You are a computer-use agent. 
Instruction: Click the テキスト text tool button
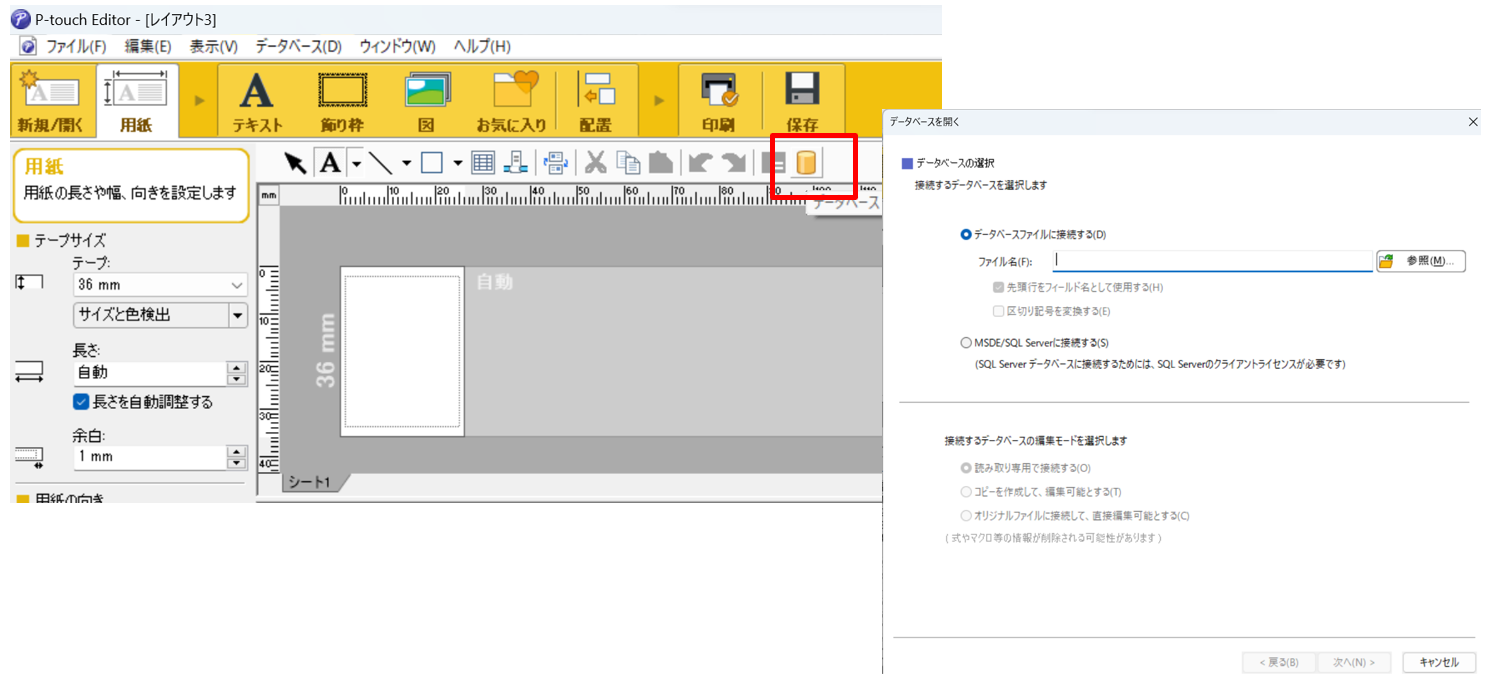[257, 101]
